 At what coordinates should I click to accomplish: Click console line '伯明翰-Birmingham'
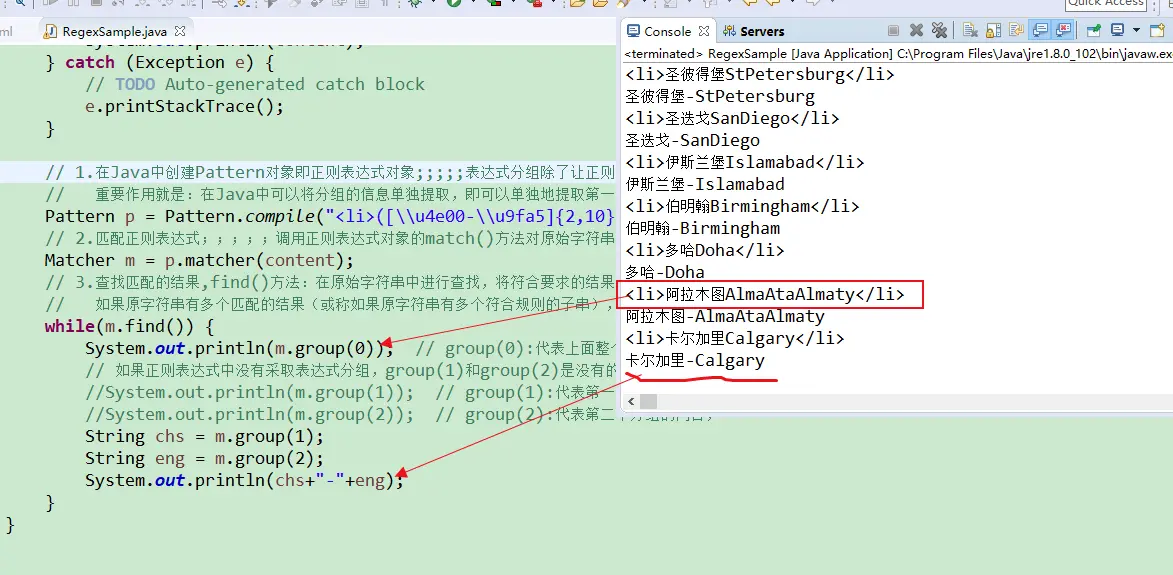tap(702, 228)
